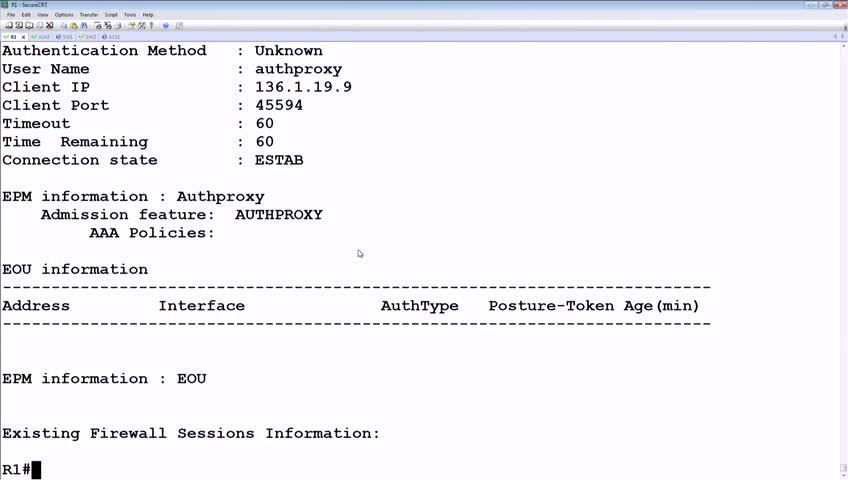The height and width of the screenshot is (480, 848).
Task: Open the Script menu
Action: click(x=111, y=15)
